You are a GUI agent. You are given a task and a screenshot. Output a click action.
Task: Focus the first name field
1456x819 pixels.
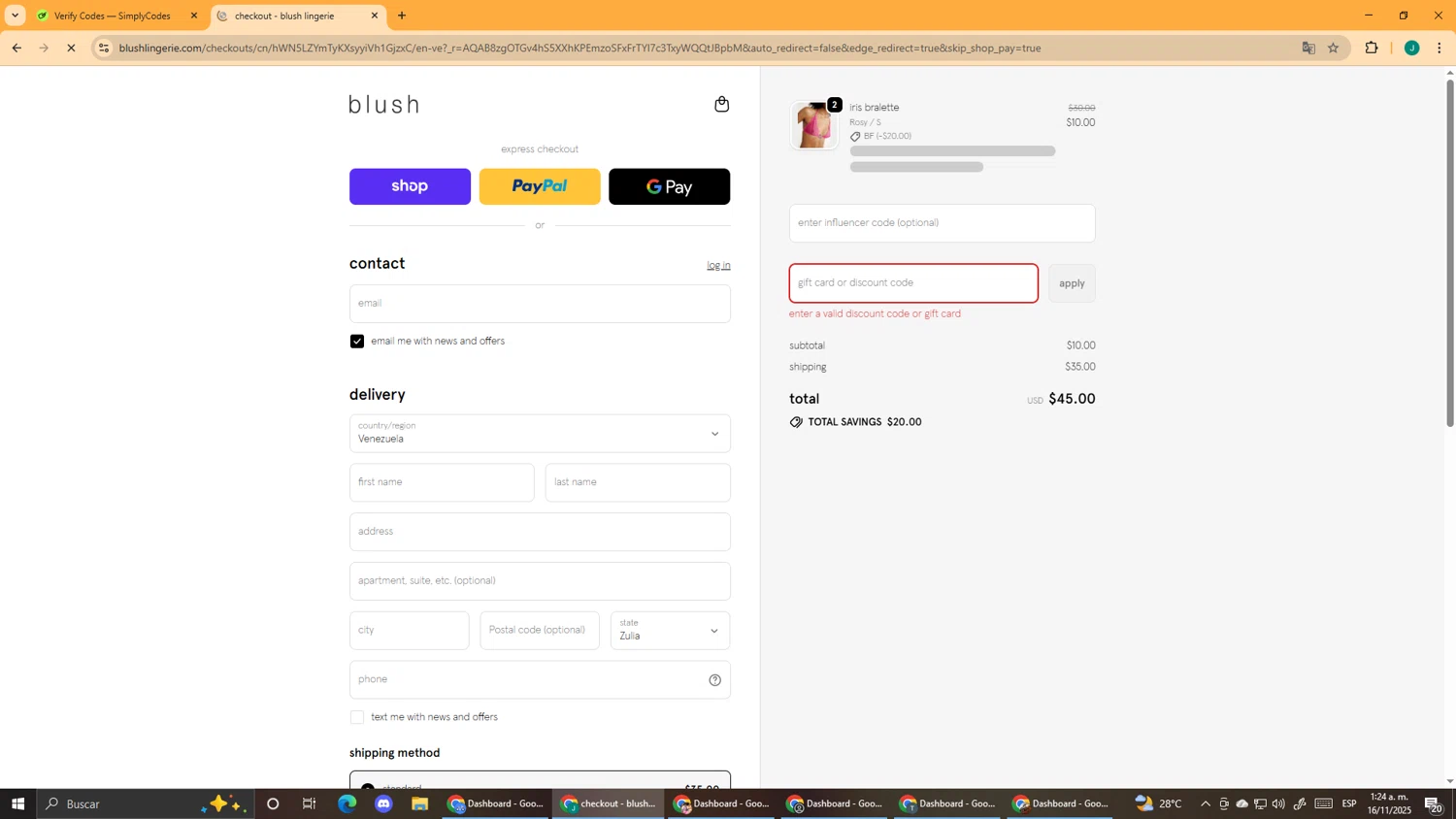442,482
